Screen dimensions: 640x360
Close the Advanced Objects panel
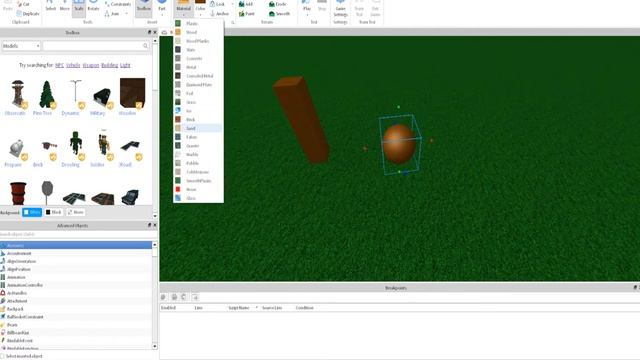[155, 225]
